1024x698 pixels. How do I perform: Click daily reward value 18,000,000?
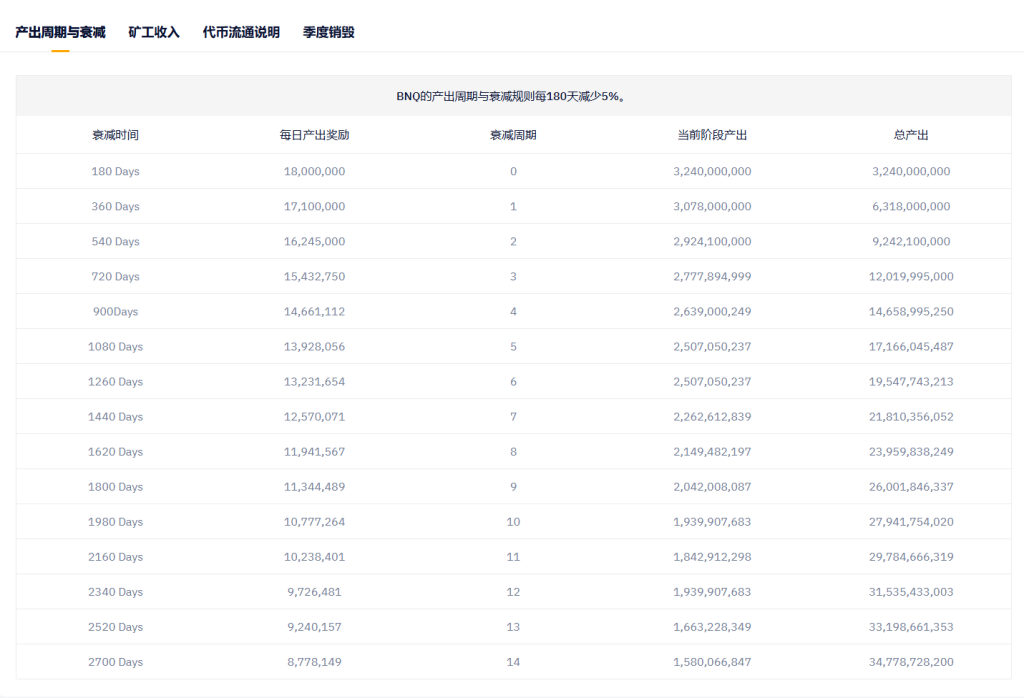click(314, 171)
